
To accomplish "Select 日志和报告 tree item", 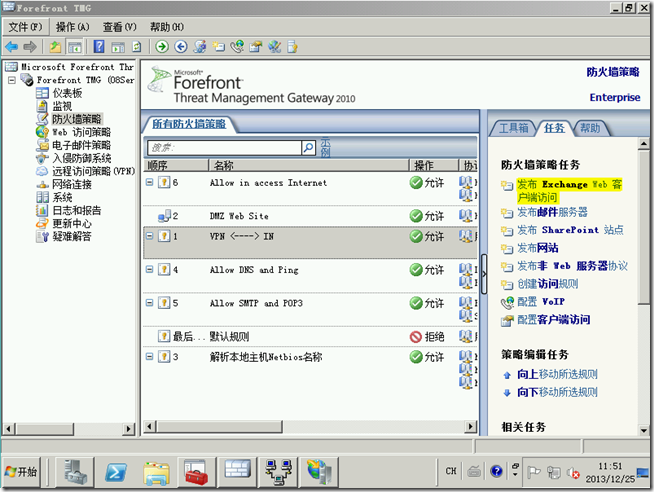I will pos(76,210).
